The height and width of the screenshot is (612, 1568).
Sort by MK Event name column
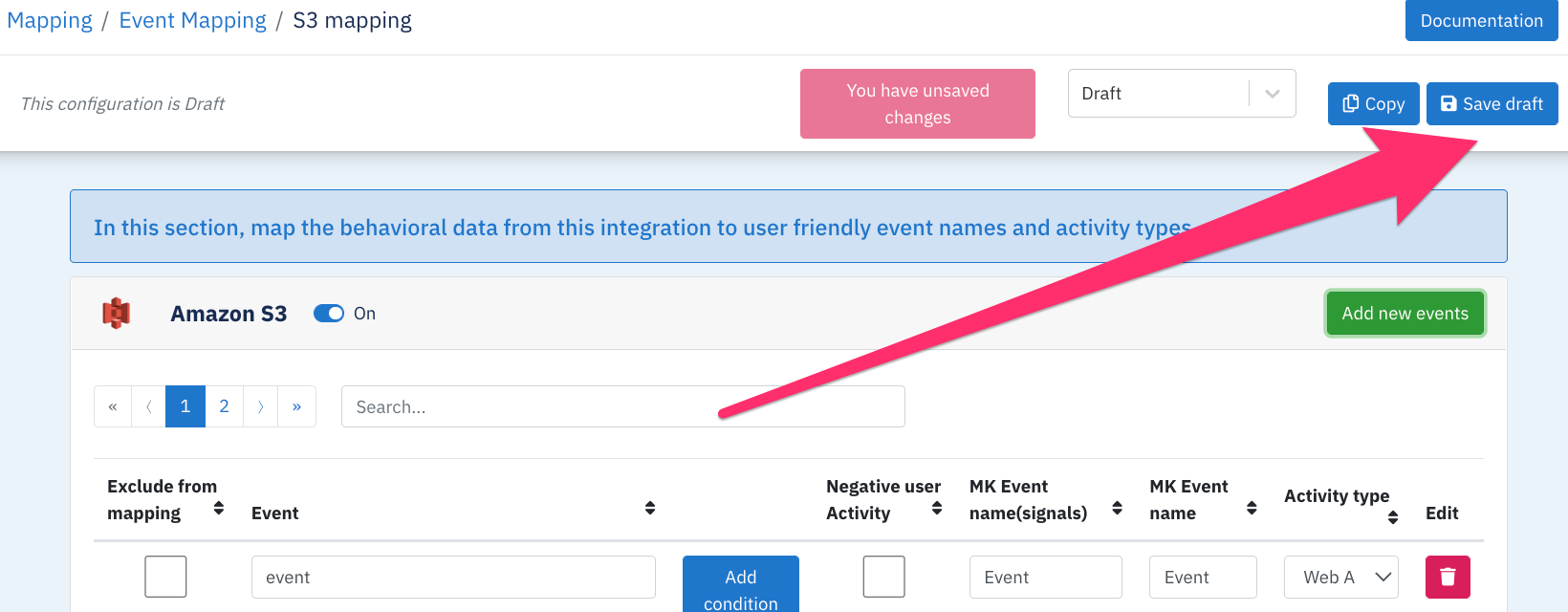click(1252, 508)
